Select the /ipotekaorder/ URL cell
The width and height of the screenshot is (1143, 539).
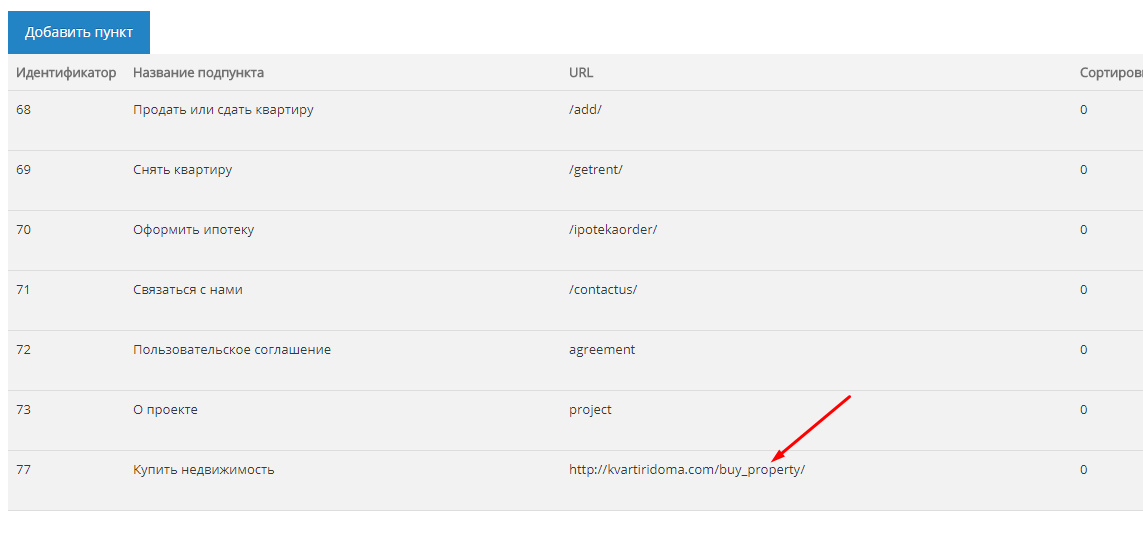click(613, 230)
